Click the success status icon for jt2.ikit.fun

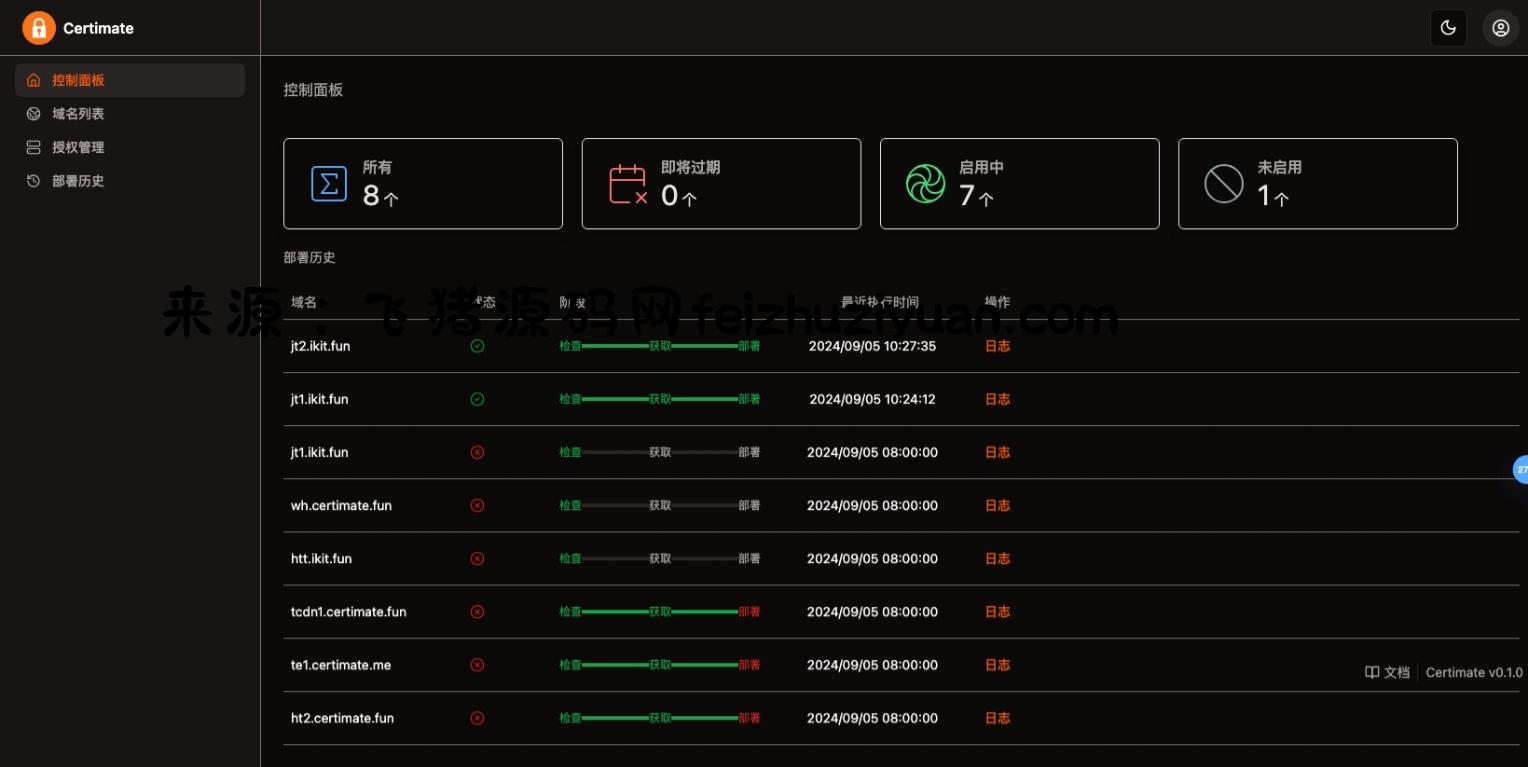pyautogui.click(x=477, y=346)
